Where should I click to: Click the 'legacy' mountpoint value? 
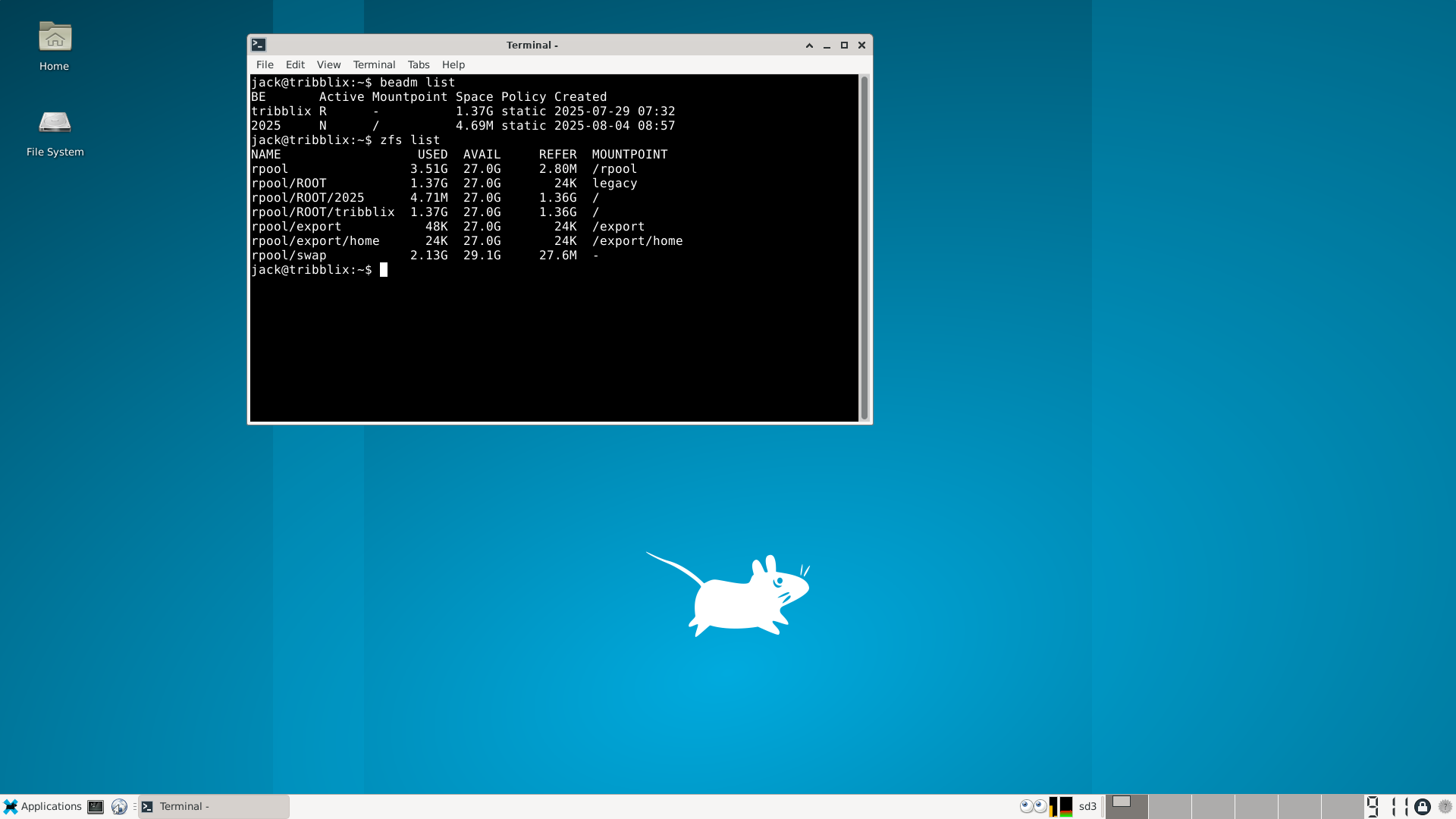(x=615, y=184)
